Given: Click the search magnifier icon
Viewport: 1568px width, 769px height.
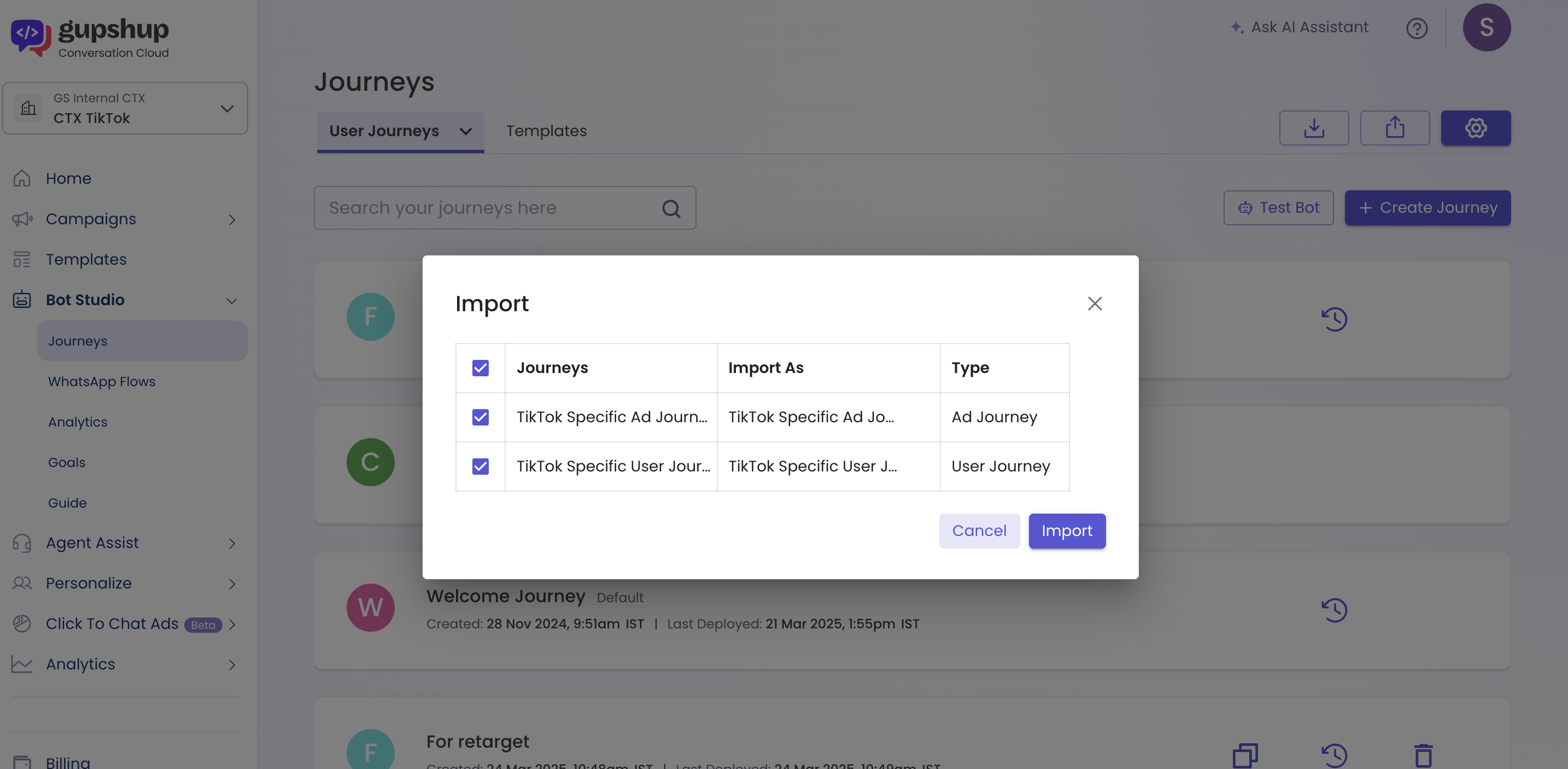Looking at the screenshot, I should click(x=671, y=209).
